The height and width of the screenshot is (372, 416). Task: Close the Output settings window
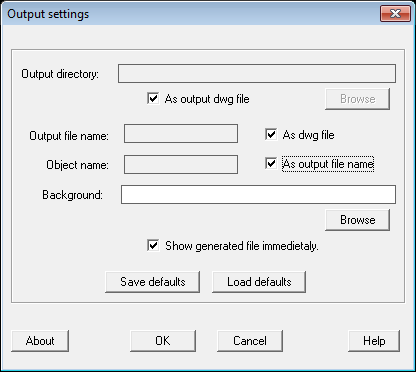click(x=395, y=14)
